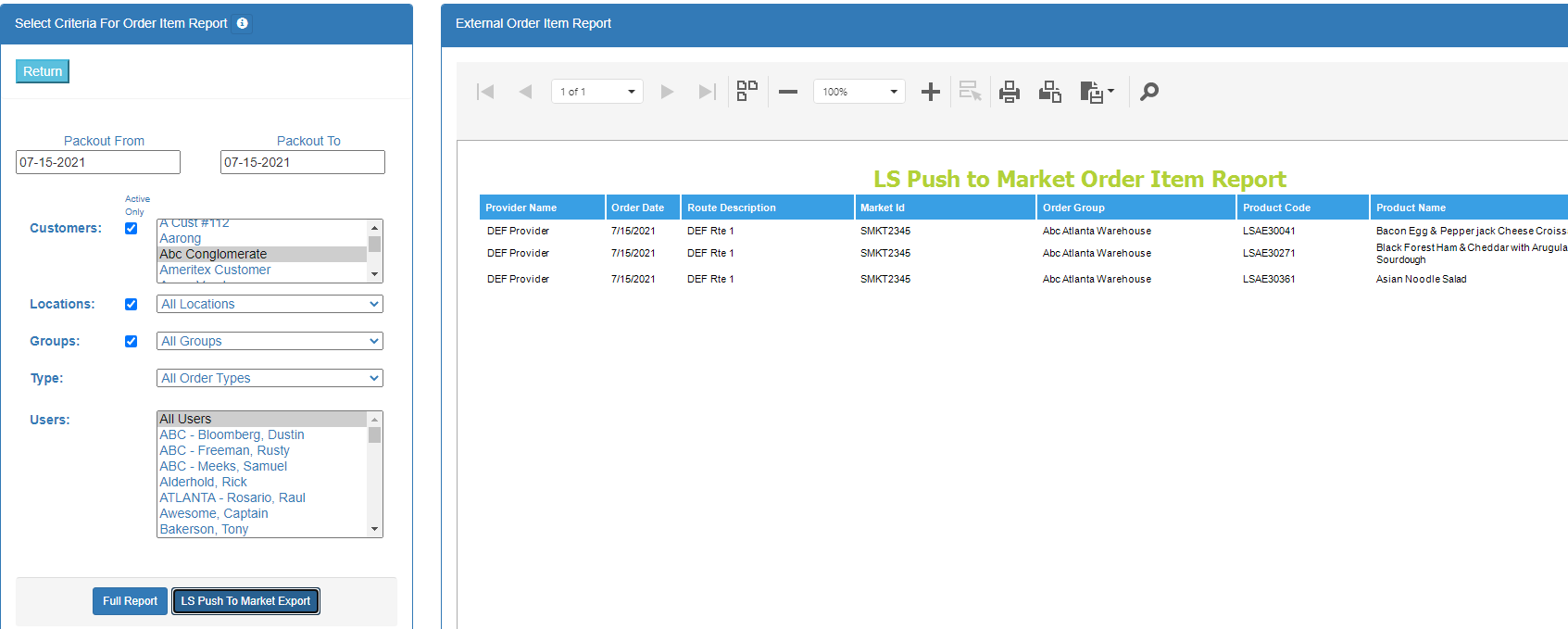The height and width of the screenshot is (629, 1568).
Task: Click the Users list scrollbar thumb
Action: pos(374,435)
